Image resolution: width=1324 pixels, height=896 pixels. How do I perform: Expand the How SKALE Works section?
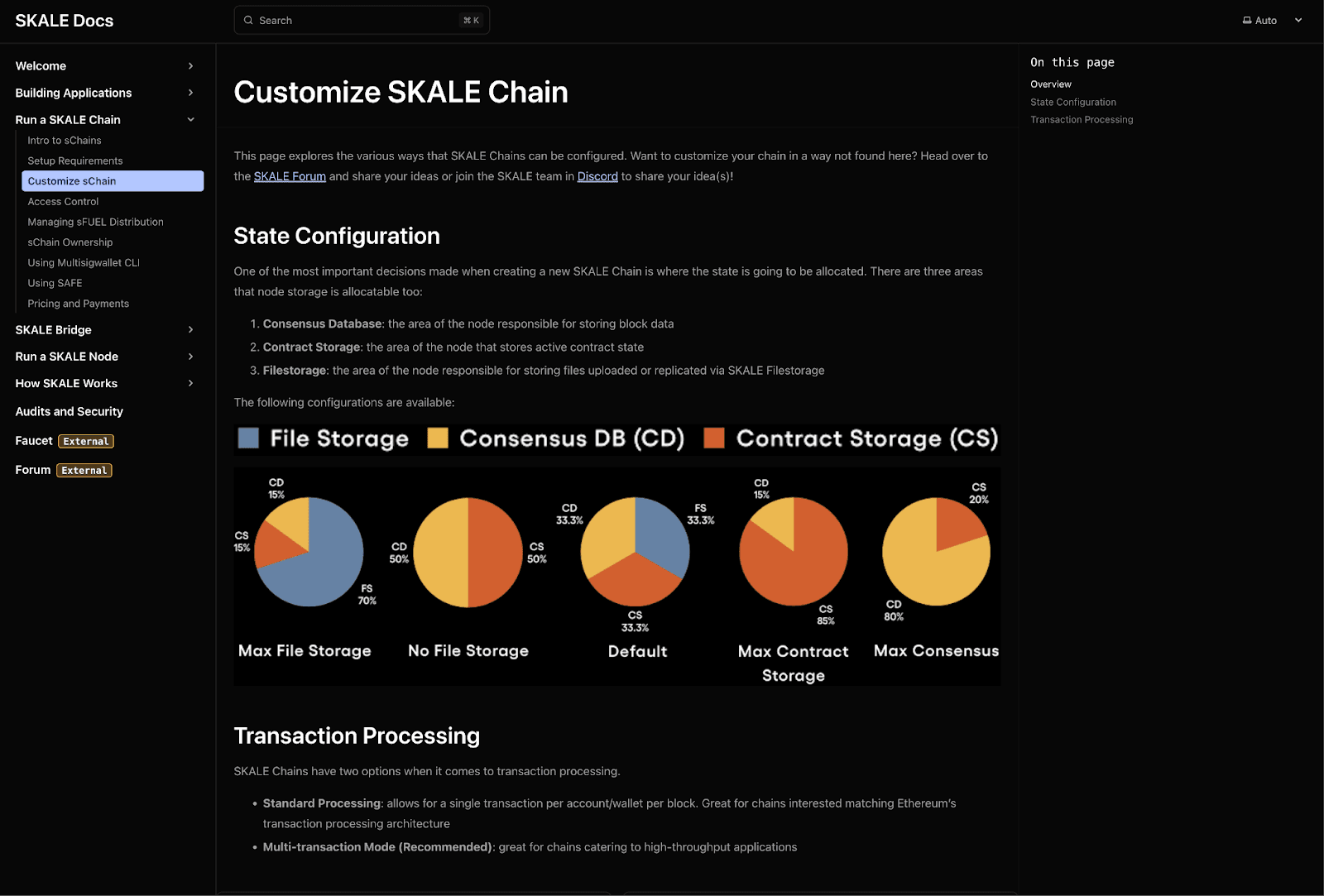[x=190, y=384]
